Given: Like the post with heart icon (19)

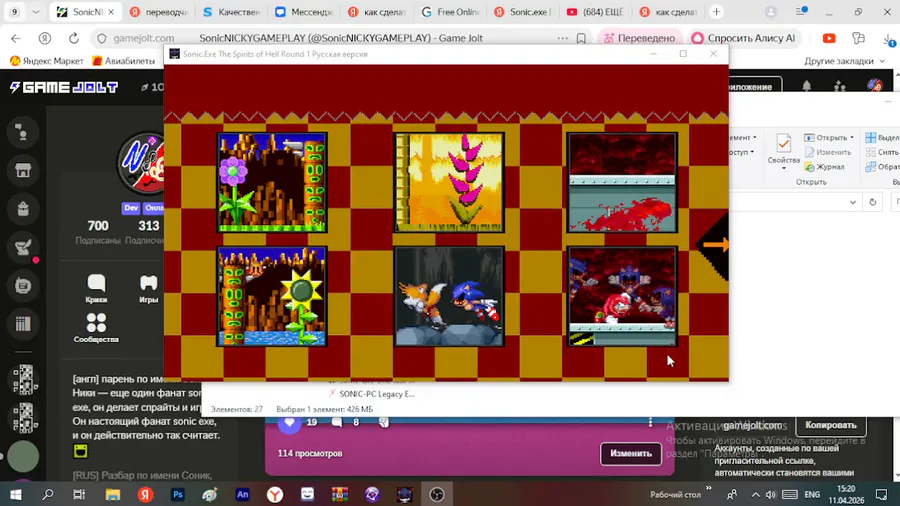Looking at the screenshot, I should 289,423.
